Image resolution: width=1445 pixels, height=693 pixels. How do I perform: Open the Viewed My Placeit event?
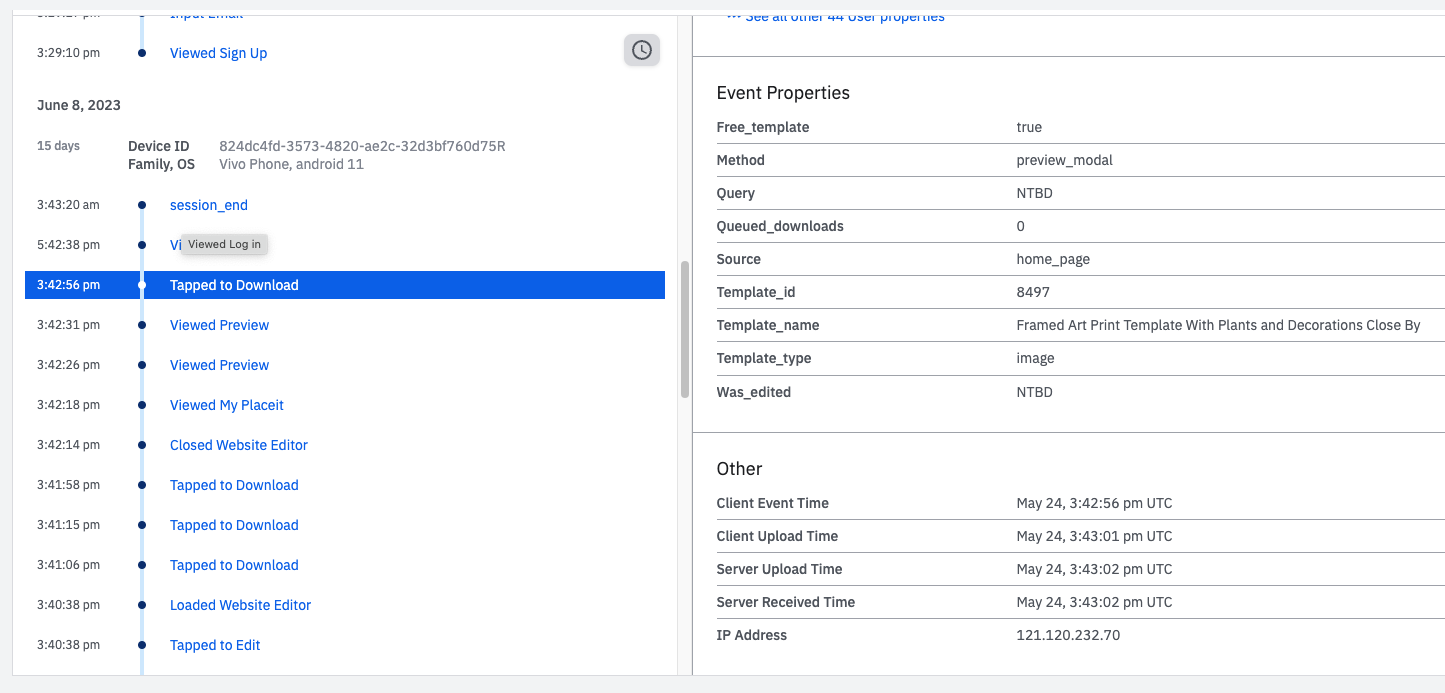(x=226, y=405)
